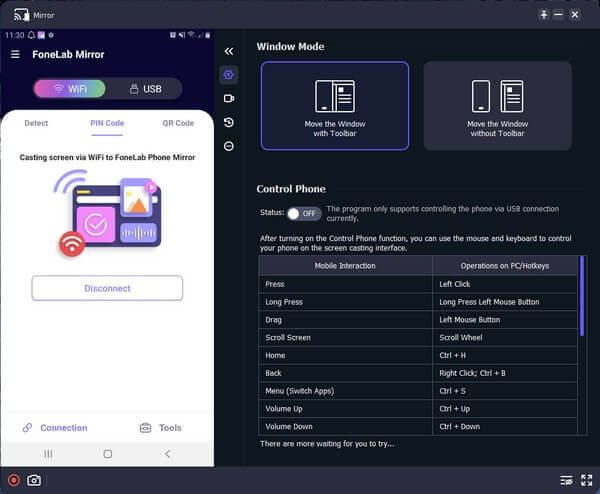Click the Disconnect button
This screenshot has height=494, width=600.
pos(107,288)
